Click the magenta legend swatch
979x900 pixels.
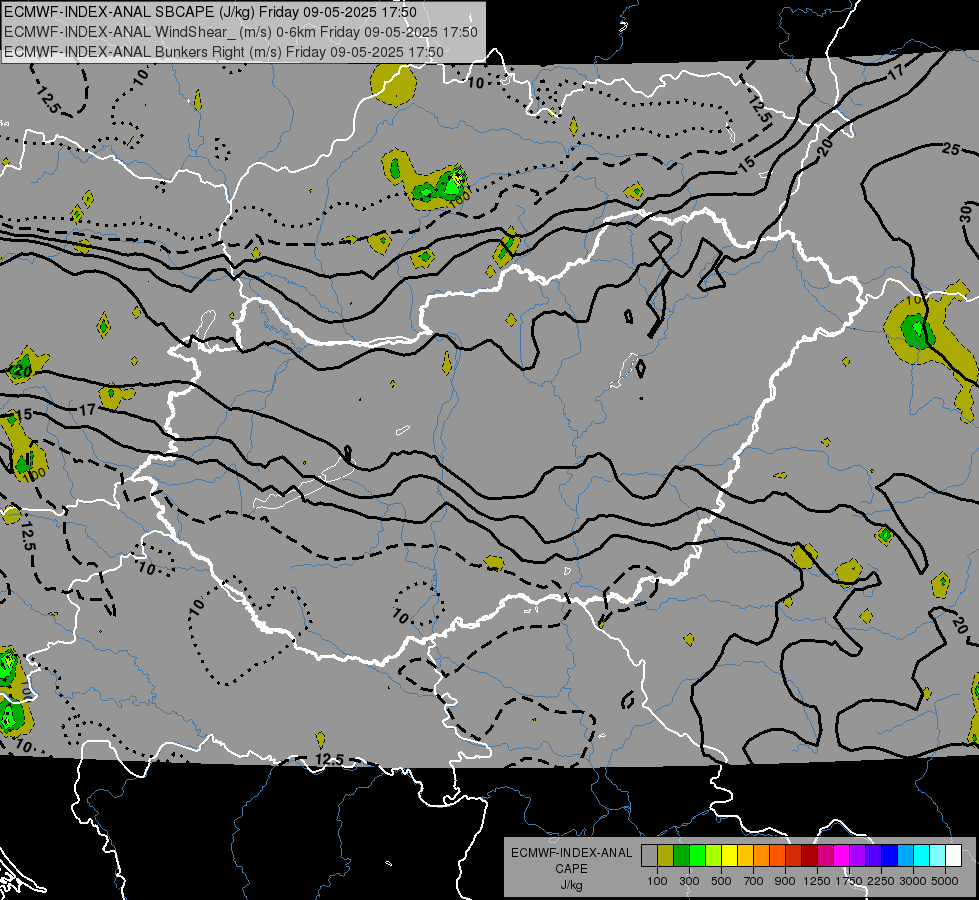coord(842,856)
